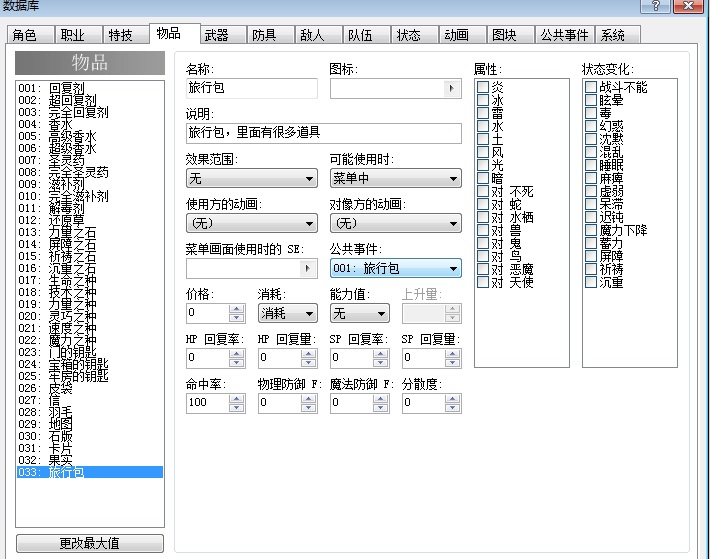Screen dimensions: 710x559
Task: Decrease price with the down spinner arrow
Action: 236,317
